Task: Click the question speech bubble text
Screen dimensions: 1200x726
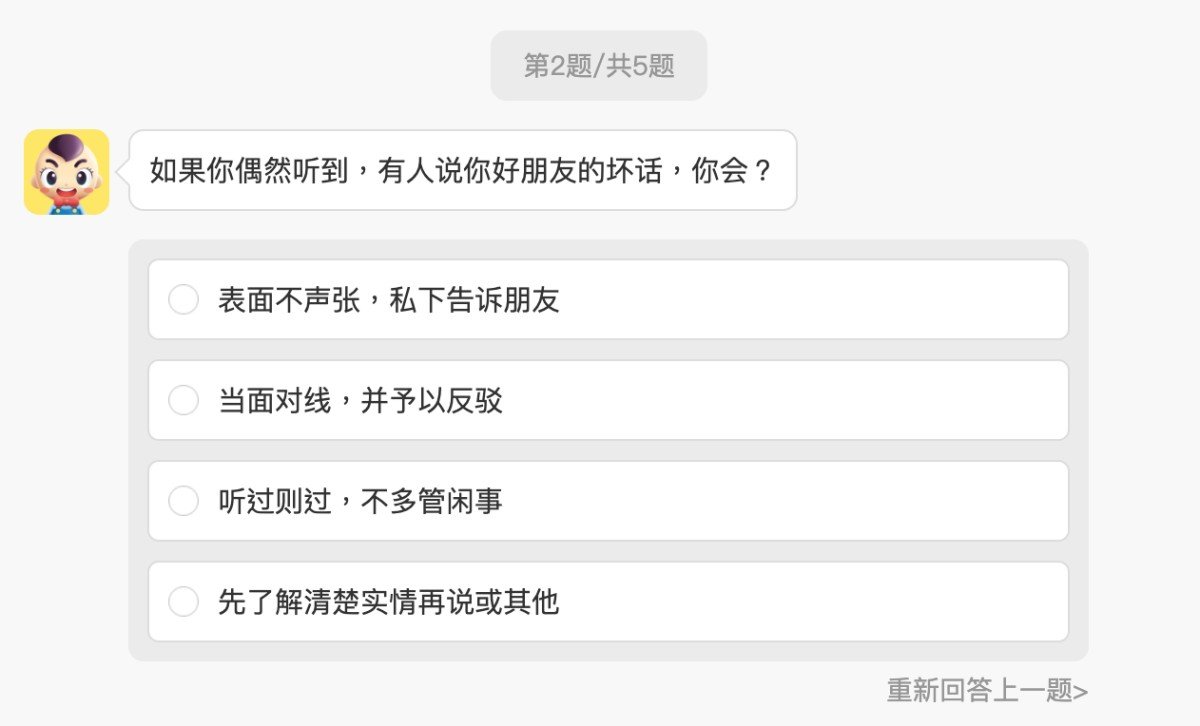Action: click(460, 169)
